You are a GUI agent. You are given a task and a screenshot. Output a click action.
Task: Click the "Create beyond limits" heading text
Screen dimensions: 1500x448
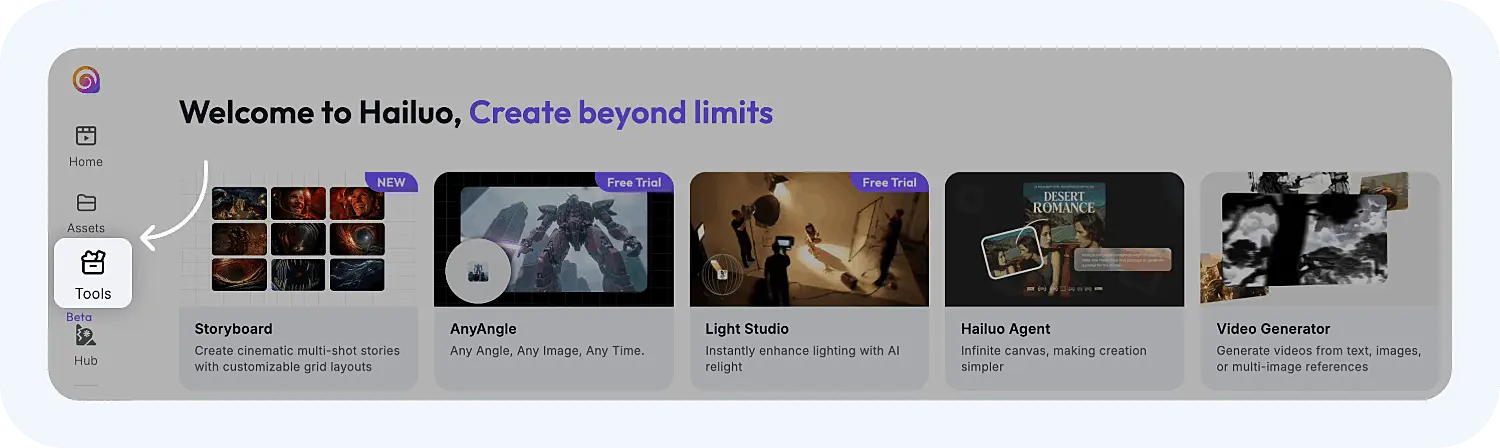click(621, 113)
